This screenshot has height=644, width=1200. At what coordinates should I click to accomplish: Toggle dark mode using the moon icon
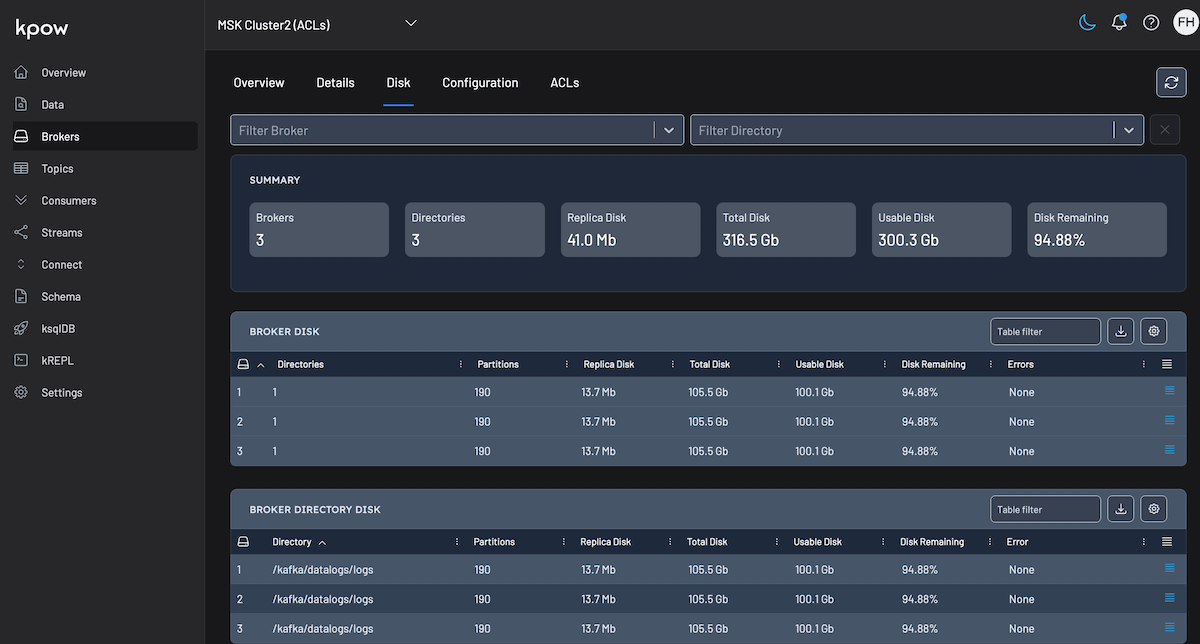click(1087, 21)
